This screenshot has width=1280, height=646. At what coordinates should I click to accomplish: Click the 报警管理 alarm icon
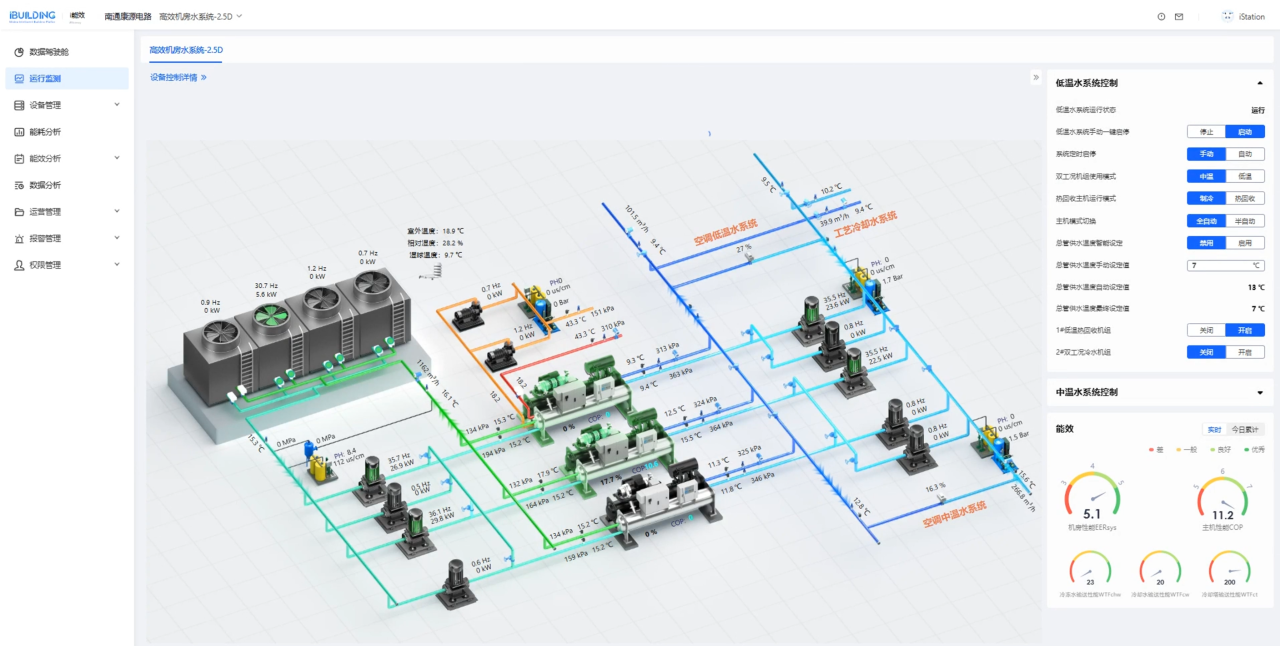click(x=19, y=238)
